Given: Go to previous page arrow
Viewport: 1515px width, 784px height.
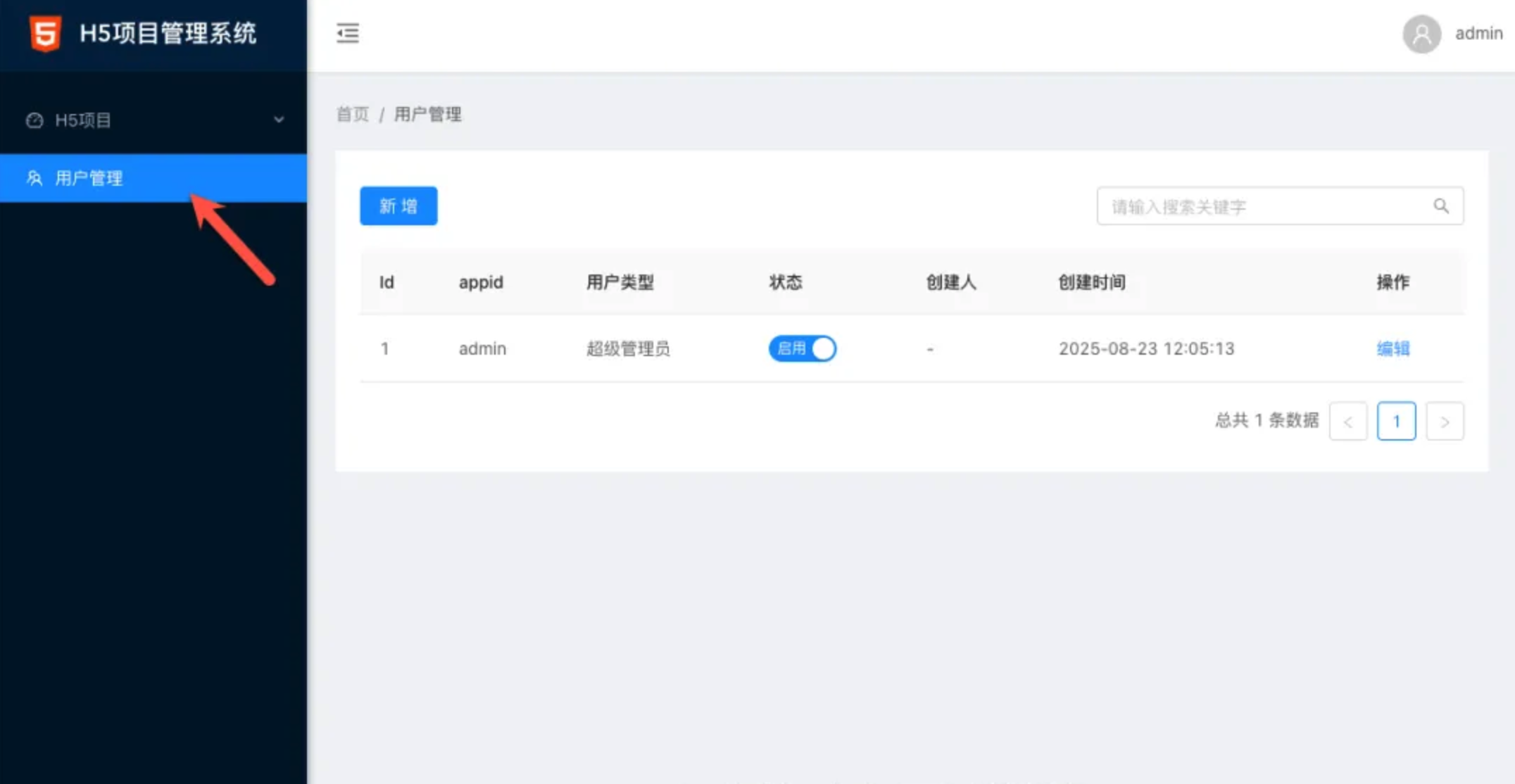Looking at the screenshot, I should point(1348,422).
